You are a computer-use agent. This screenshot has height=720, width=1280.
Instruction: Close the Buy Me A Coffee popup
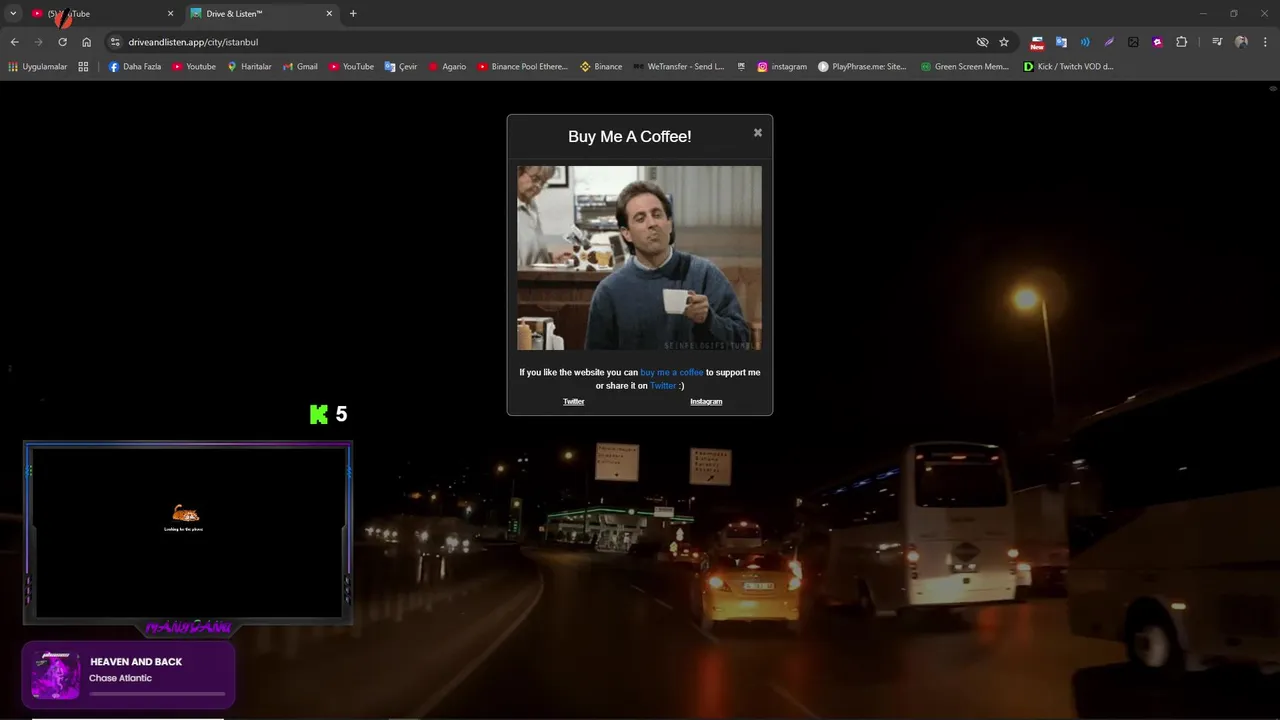[758, 132]
